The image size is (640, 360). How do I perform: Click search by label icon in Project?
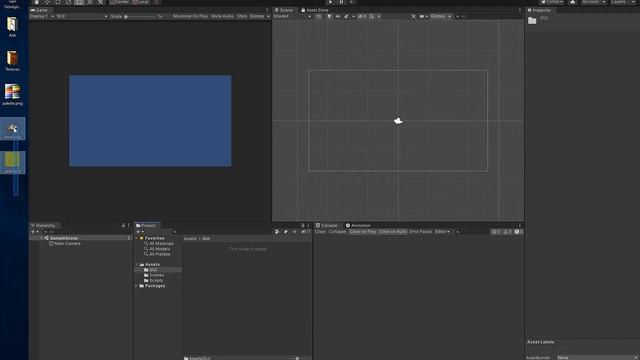point(286,232)
